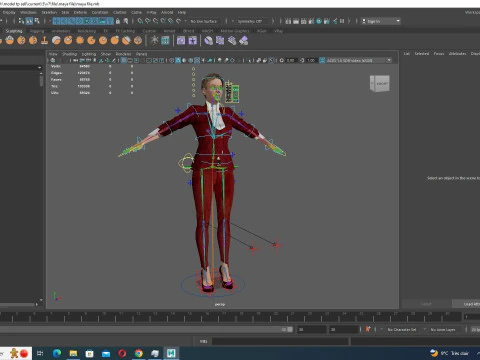This screenshot has height=360, width=480.
Task: Click the viewport gamma value field
Action: tap(311, 60)
